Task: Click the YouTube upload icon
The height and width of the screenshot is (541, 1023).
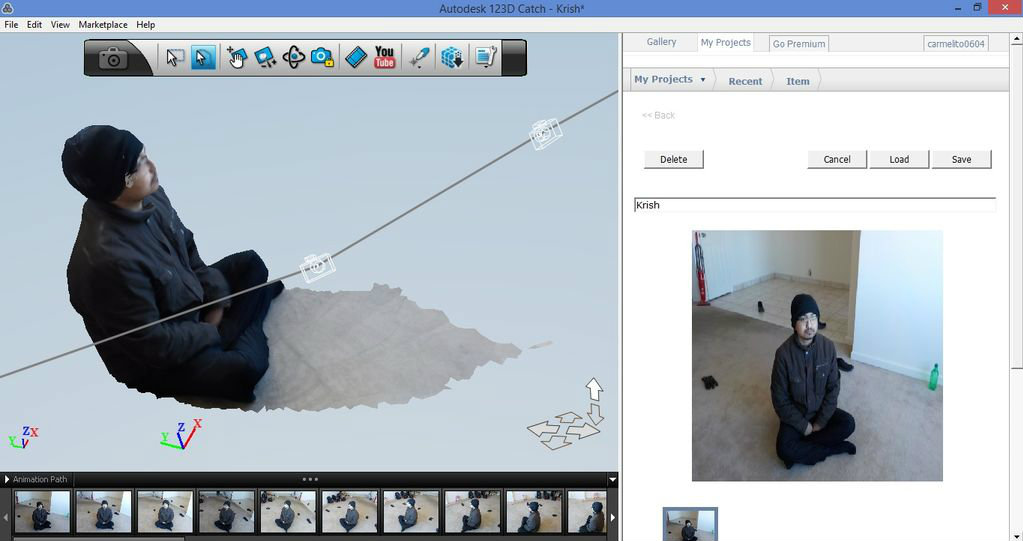Action: pos(385,57)
